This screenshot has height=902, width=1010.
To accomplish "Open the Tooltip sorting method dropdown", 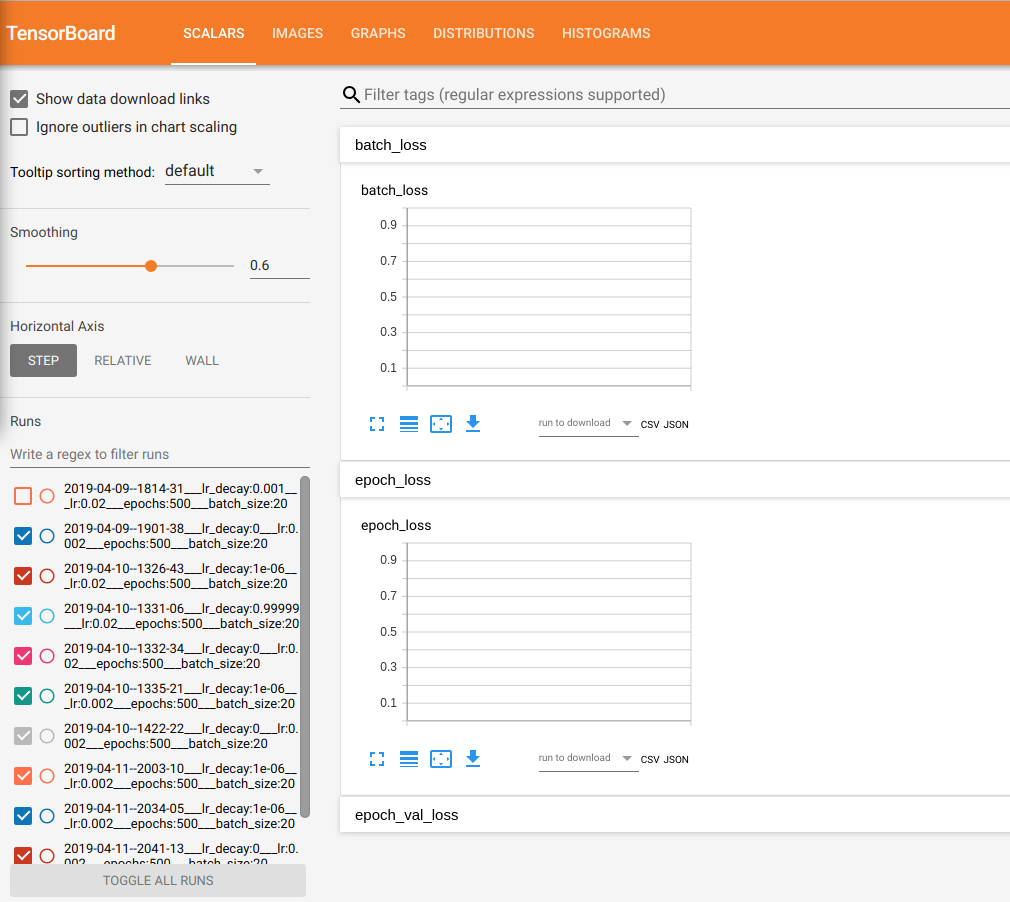I will click(217, 170).
